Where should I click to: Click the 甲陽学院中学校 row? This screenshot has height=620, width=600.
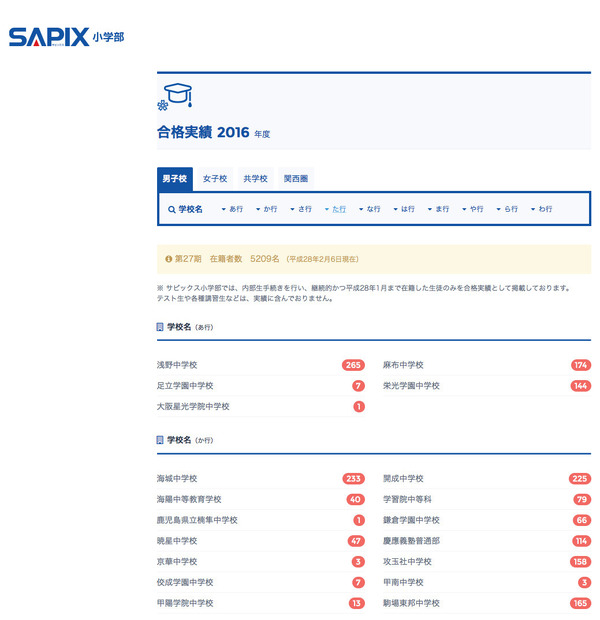(261, 603)
